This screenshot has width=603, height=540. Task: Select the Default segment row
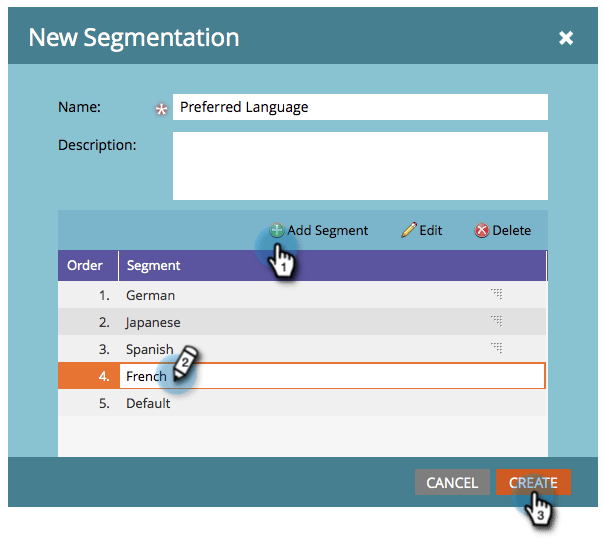pyautogui.click(x=300, y=403)
